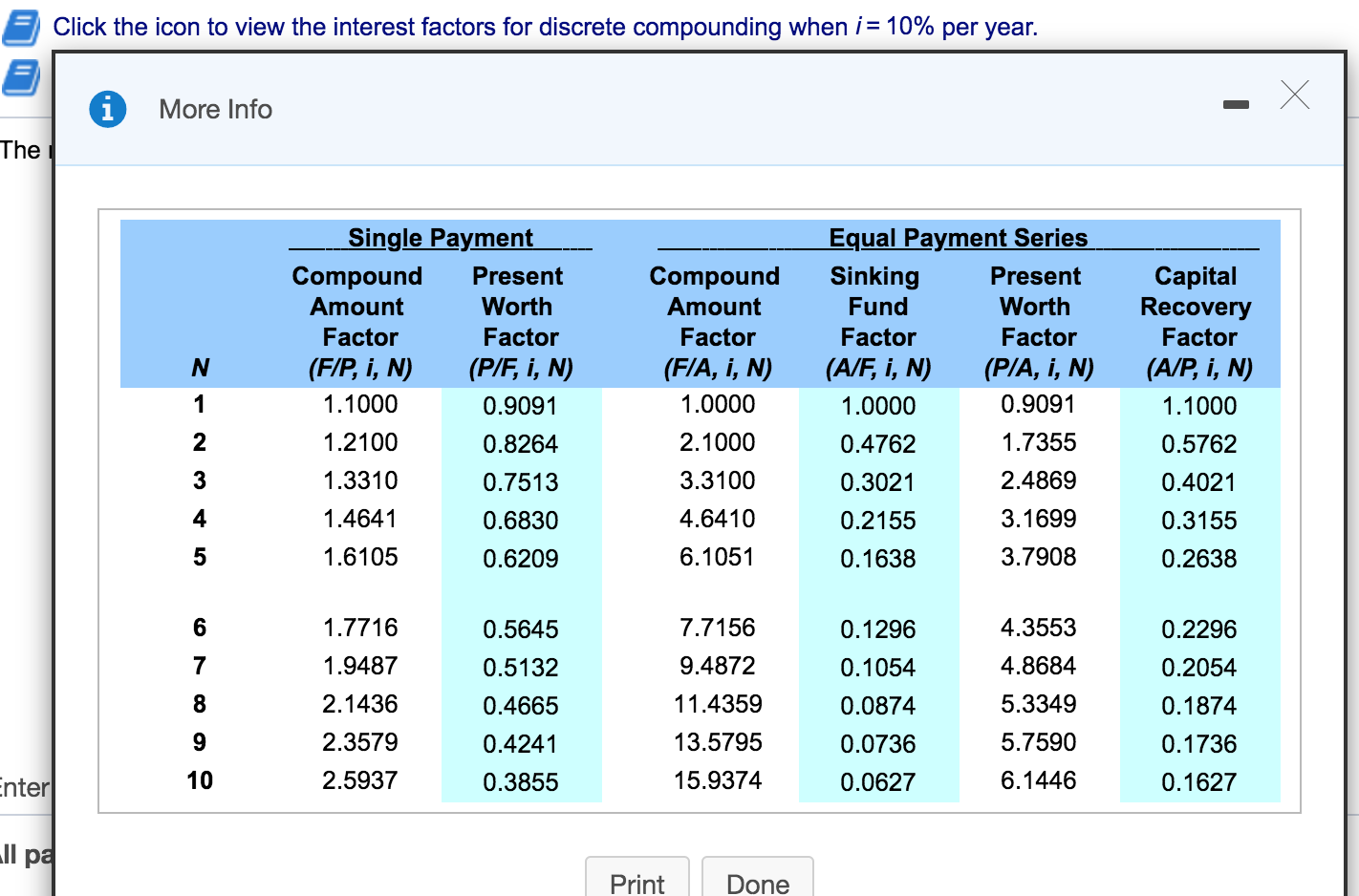Close the More Info dialog with the X
1359x896 pixels.
[1295, 95]
